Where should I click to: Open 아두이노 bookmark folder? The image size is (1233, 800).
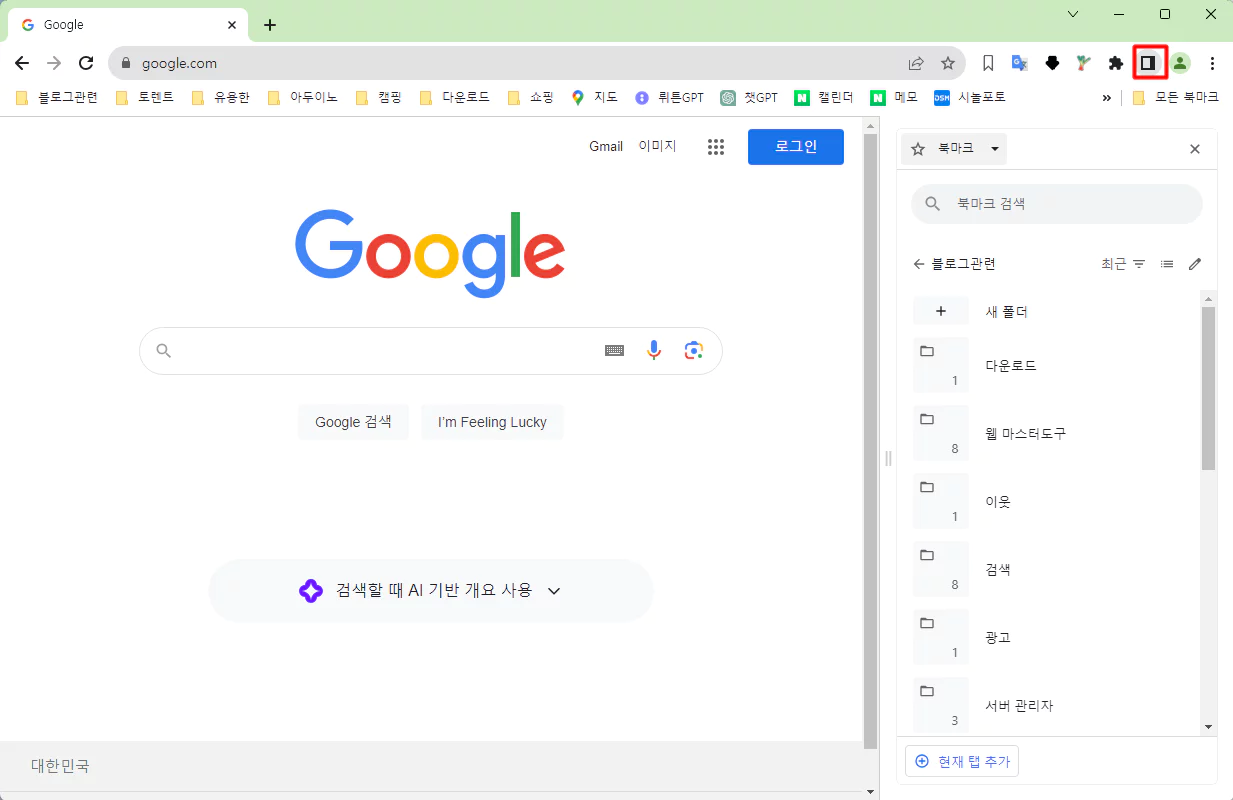(303, 97)
